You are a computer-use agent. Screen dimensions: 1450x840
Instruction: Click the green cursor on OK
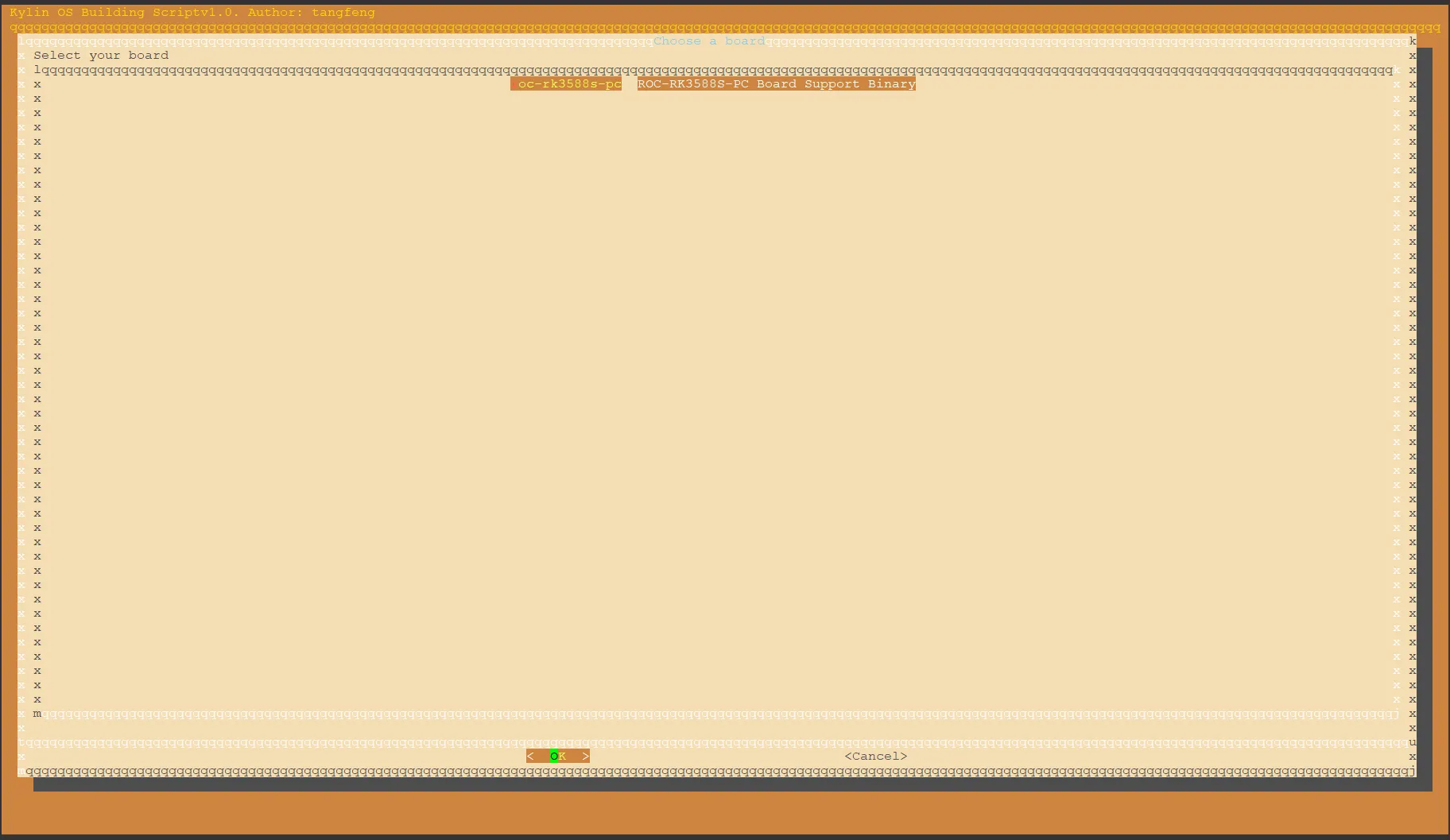554,756
